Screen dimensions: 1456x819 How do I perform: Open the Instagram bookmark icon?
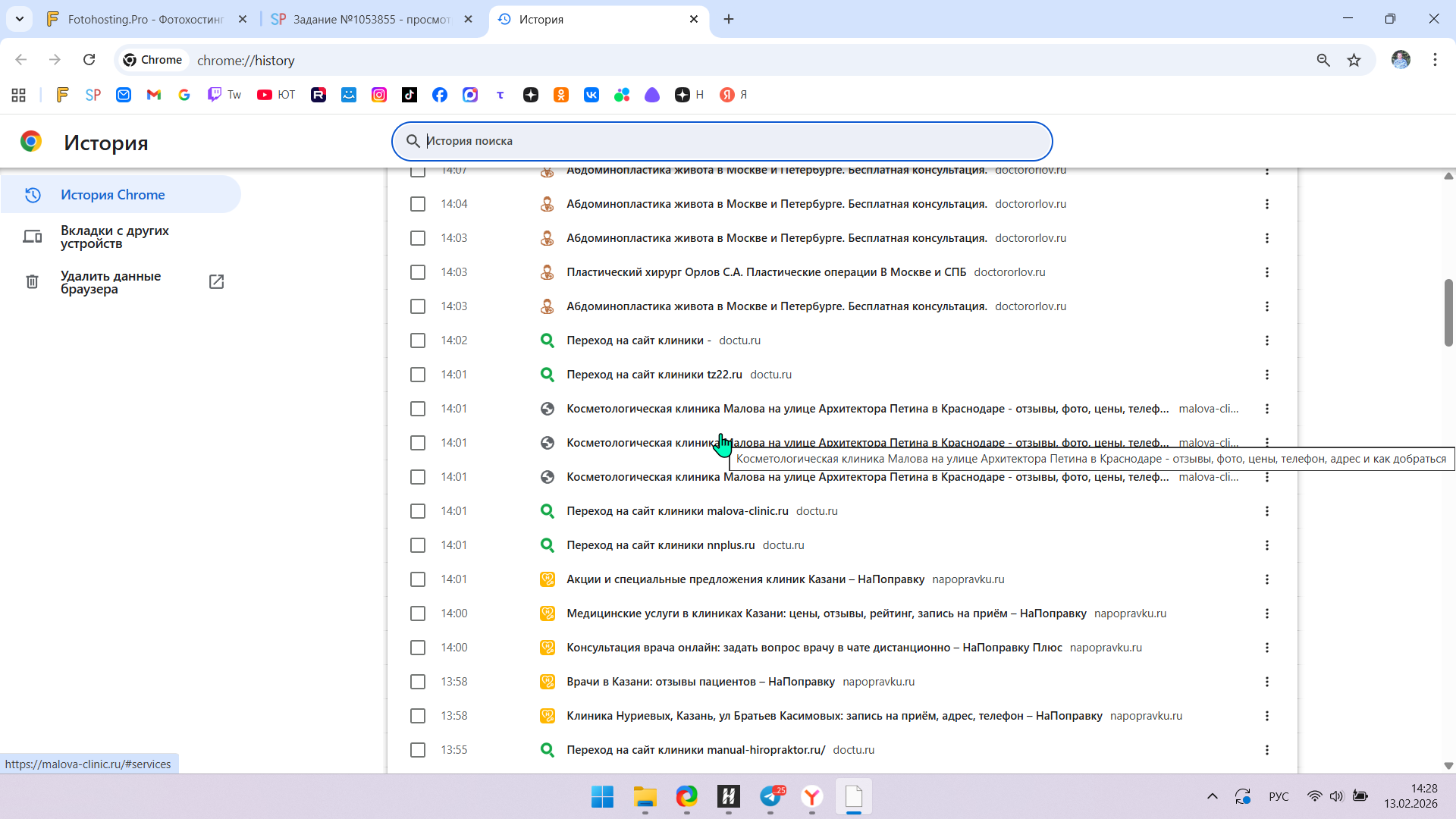[x=379, y=95]
